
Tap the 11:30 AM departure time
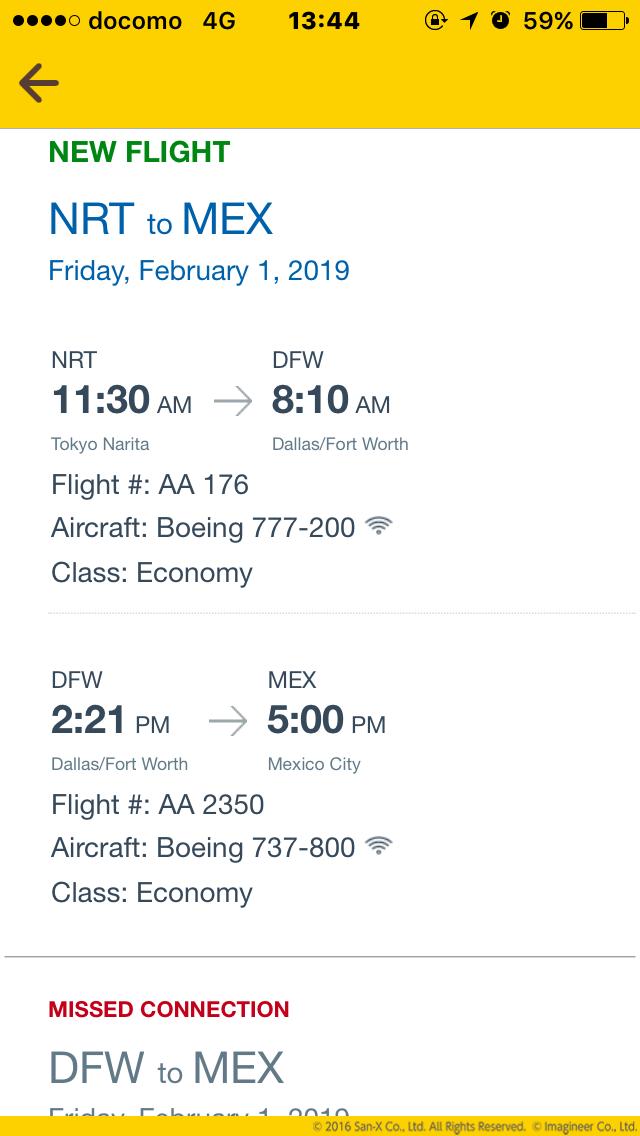(x=121, y=401)
